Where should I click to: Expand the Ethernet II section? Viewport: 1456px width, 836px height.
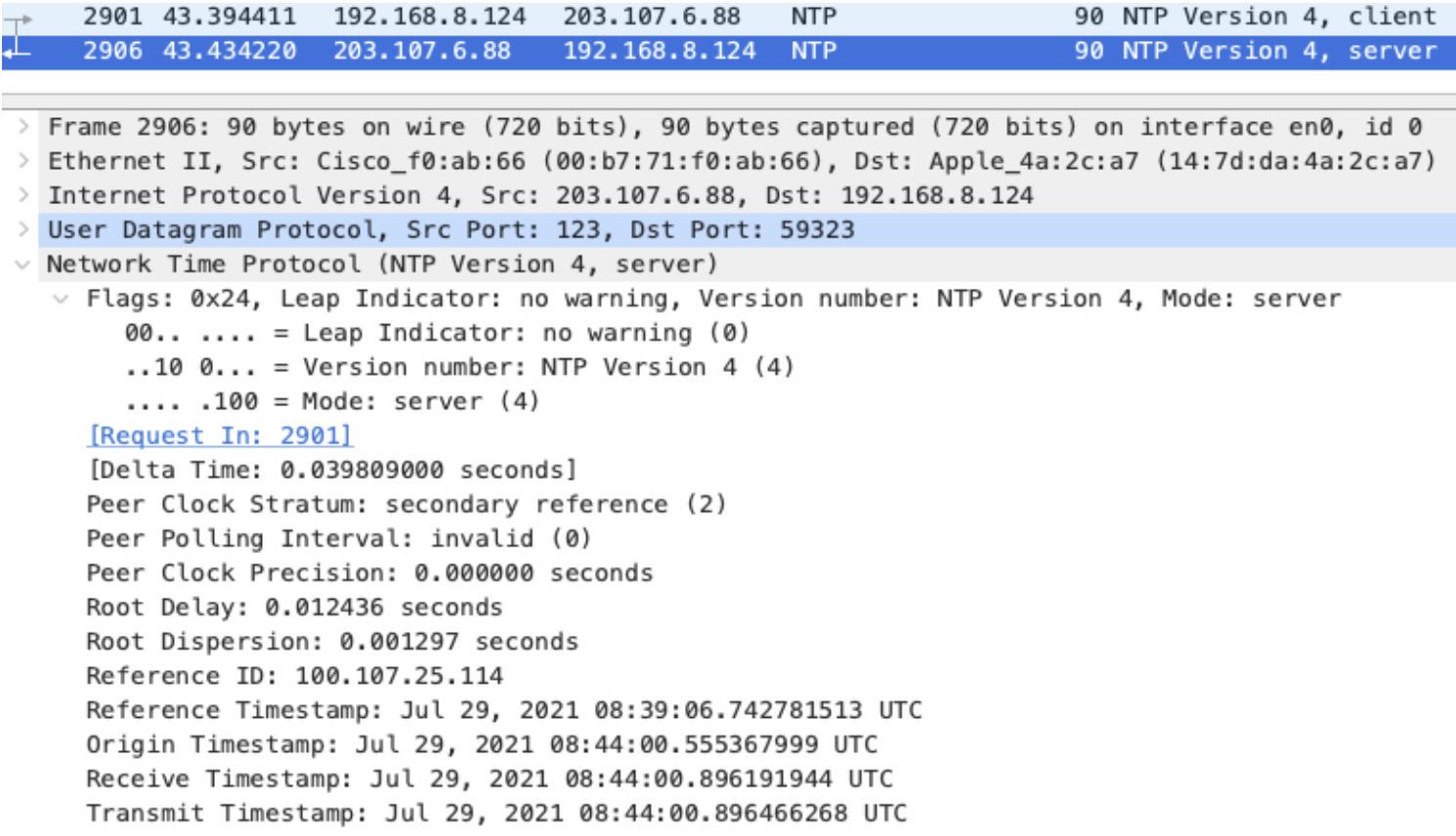[24, 160]
